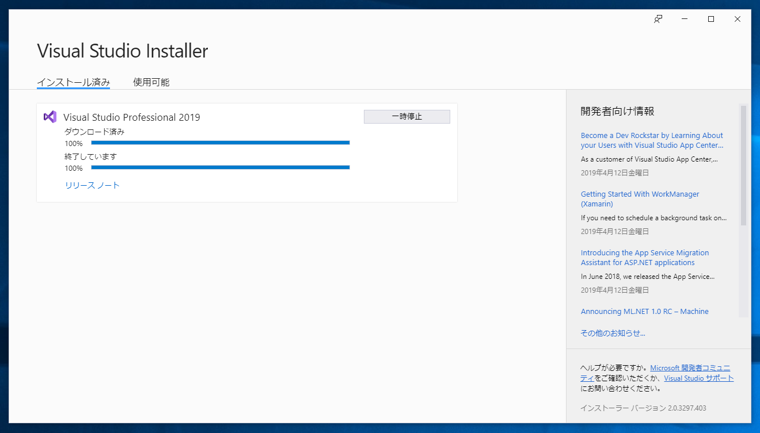Screen dimensions: 760x433
Task: Click the 'As a customer of Visual Studio App Center' text
Action: [649, 159]
